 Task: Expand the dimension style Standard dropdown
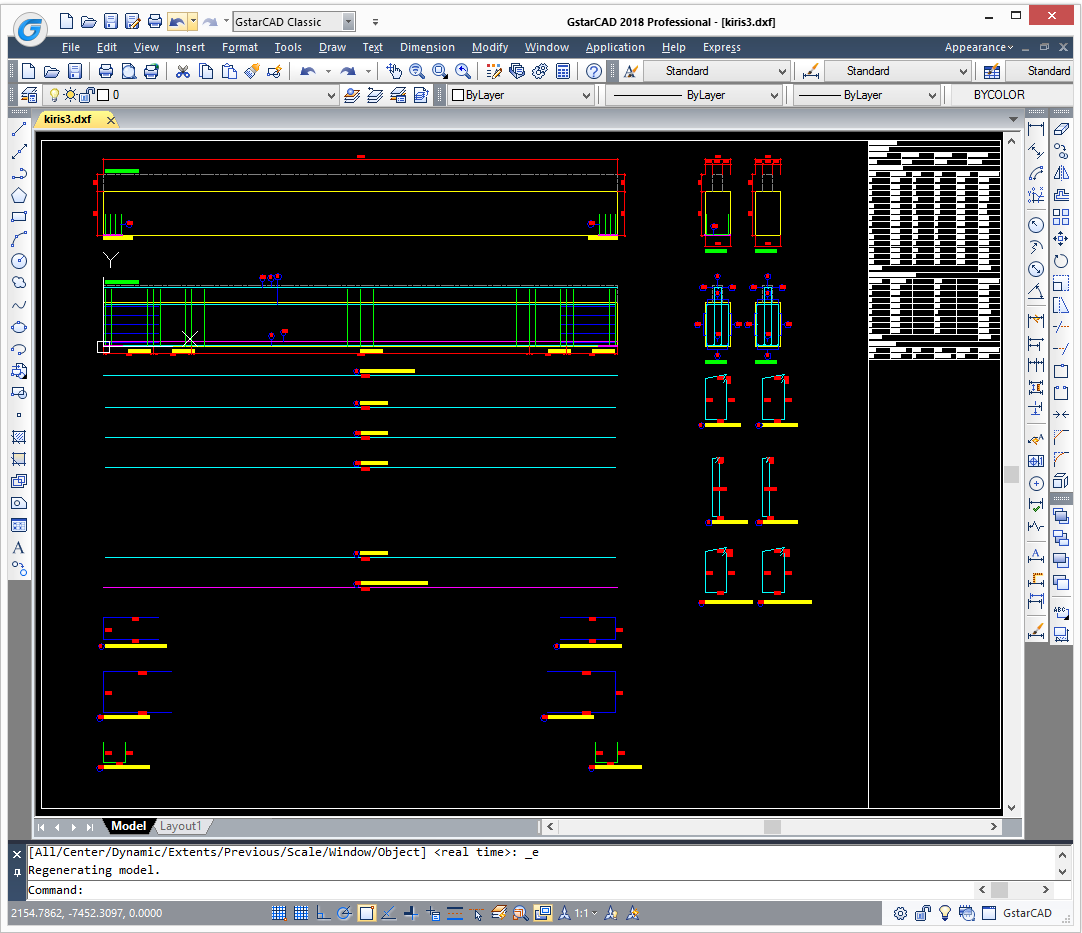click(963, 71)
